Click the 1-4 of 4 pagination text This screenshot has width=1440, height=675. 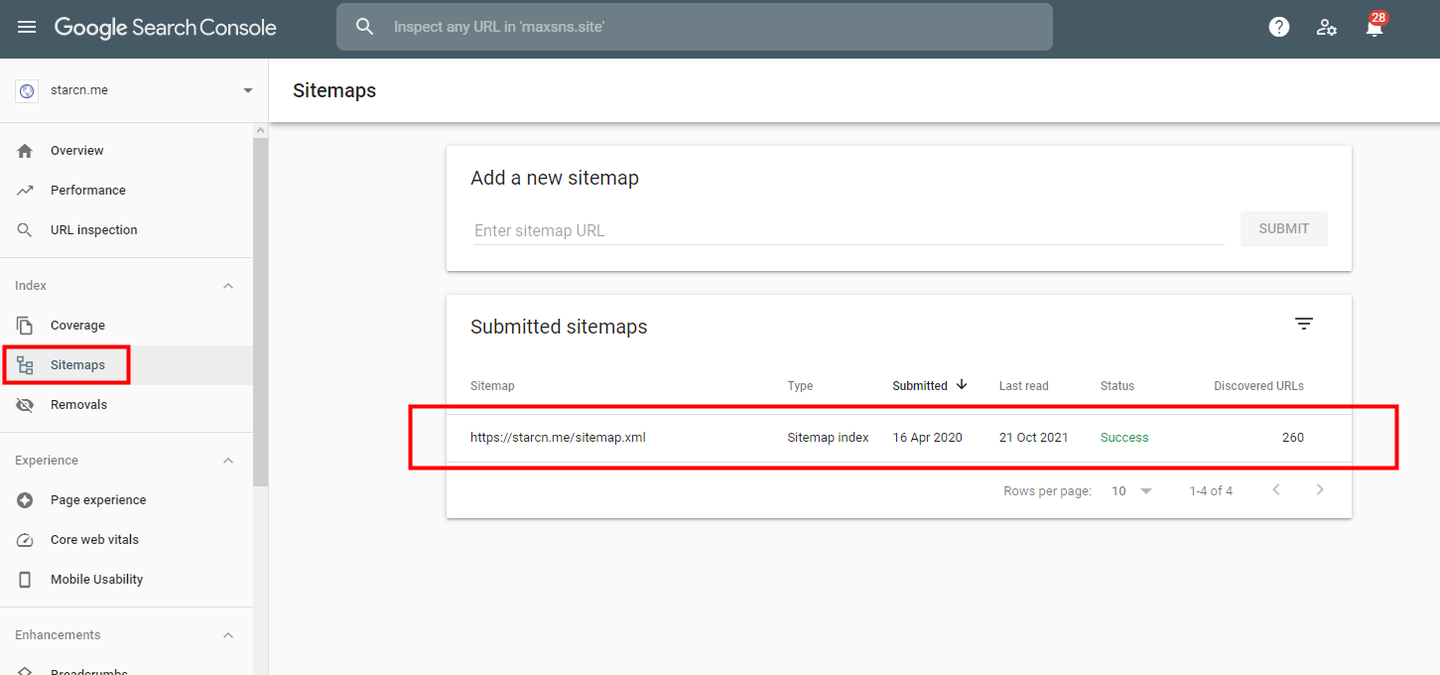(1211, 491)
